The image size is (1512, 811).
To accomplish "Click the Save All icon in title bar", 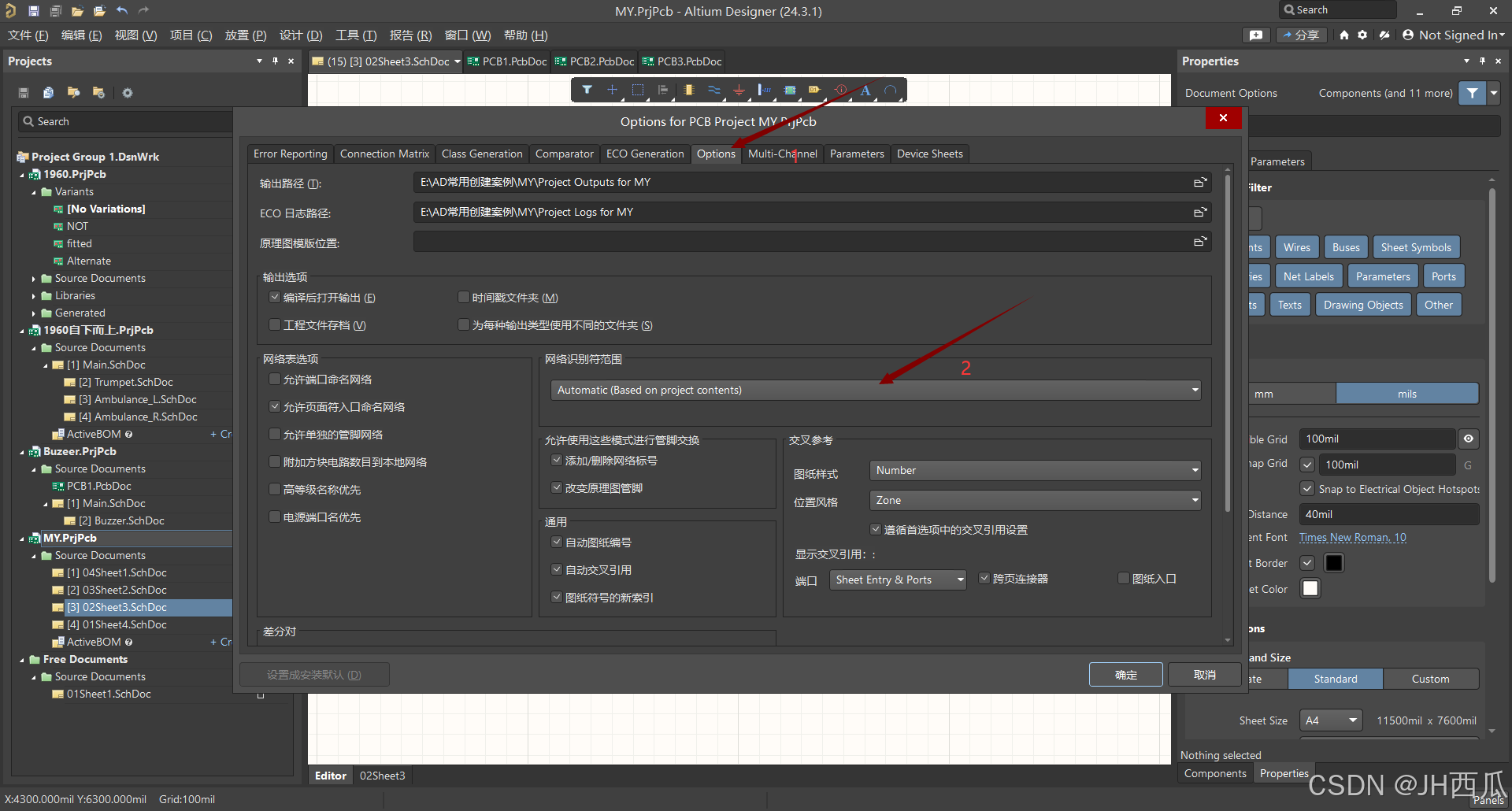I will coord(55,11).
